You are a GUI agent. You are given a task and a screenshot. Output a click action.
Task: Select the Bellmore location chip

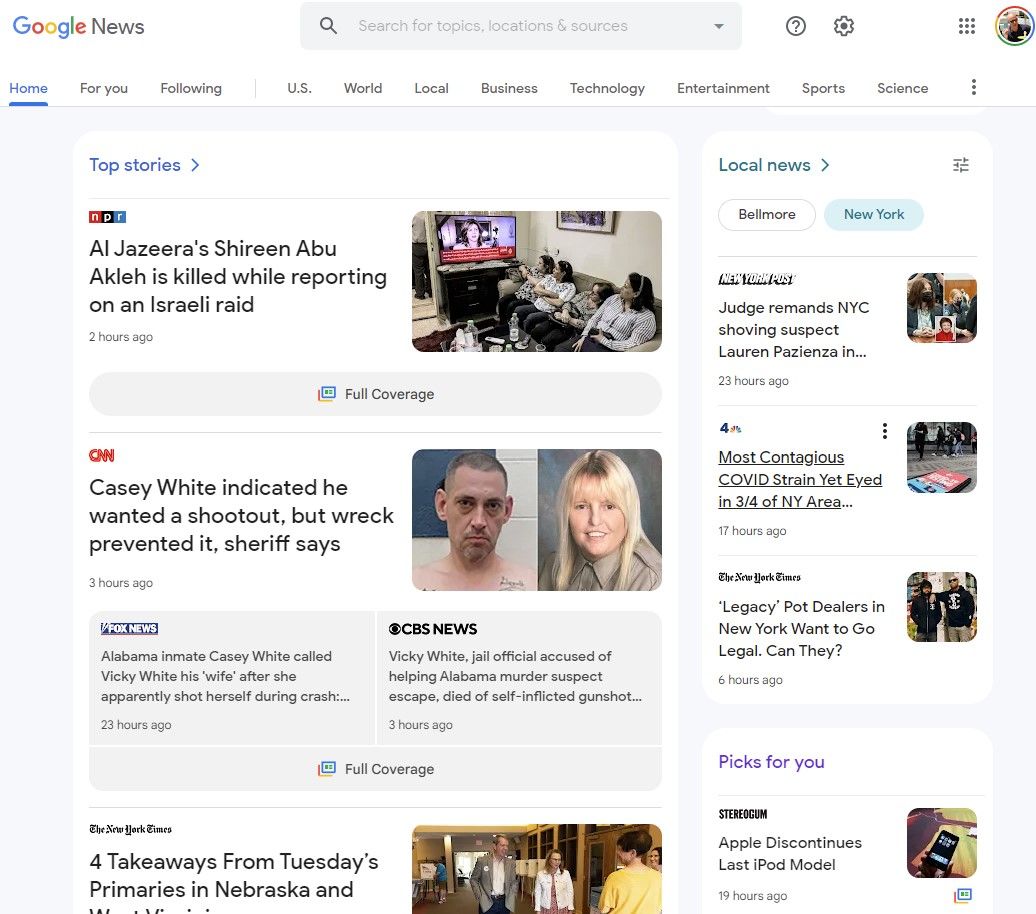point(766,214)
